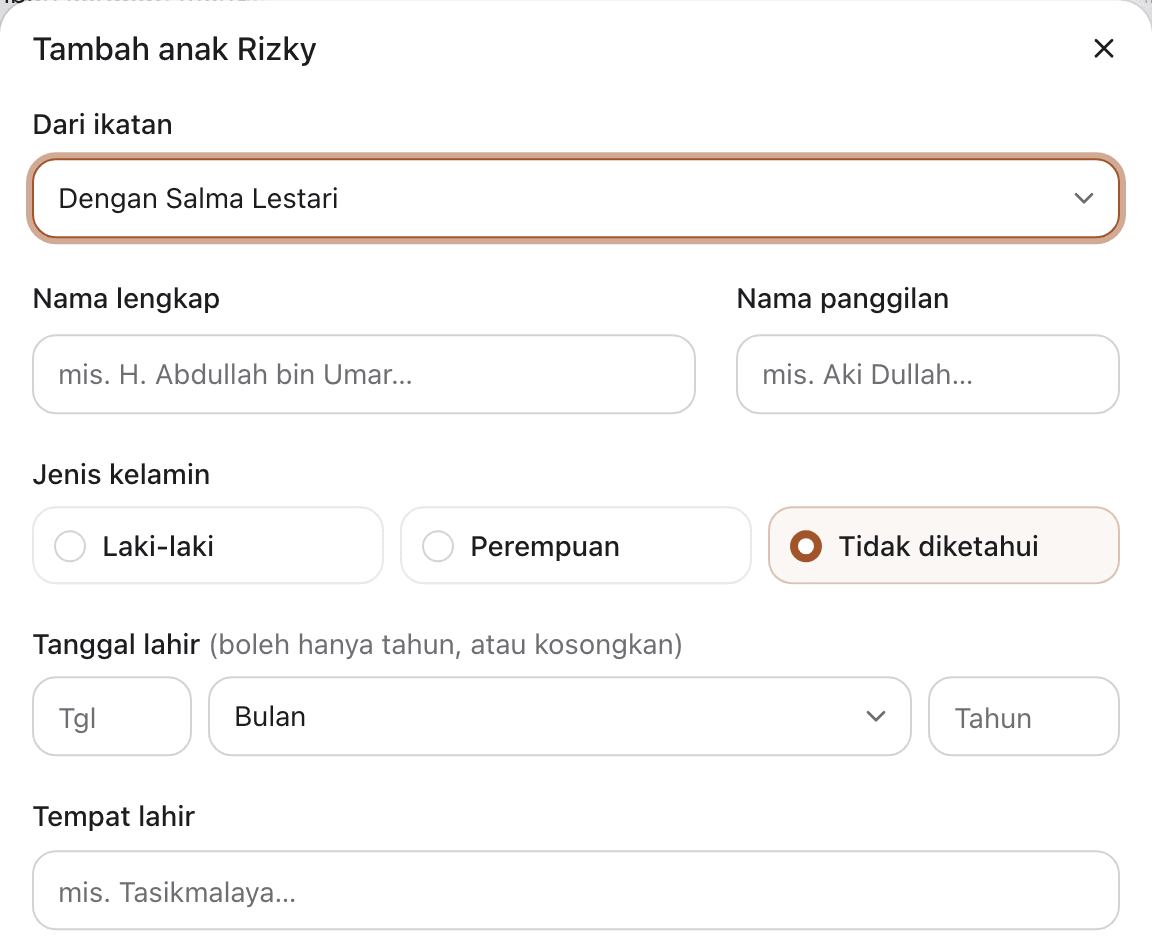Image resolution: width=1152 pixels, height=940 pixels.
Task: Click the Tambah anak Rizky title
Action: [x=175, y=49]
